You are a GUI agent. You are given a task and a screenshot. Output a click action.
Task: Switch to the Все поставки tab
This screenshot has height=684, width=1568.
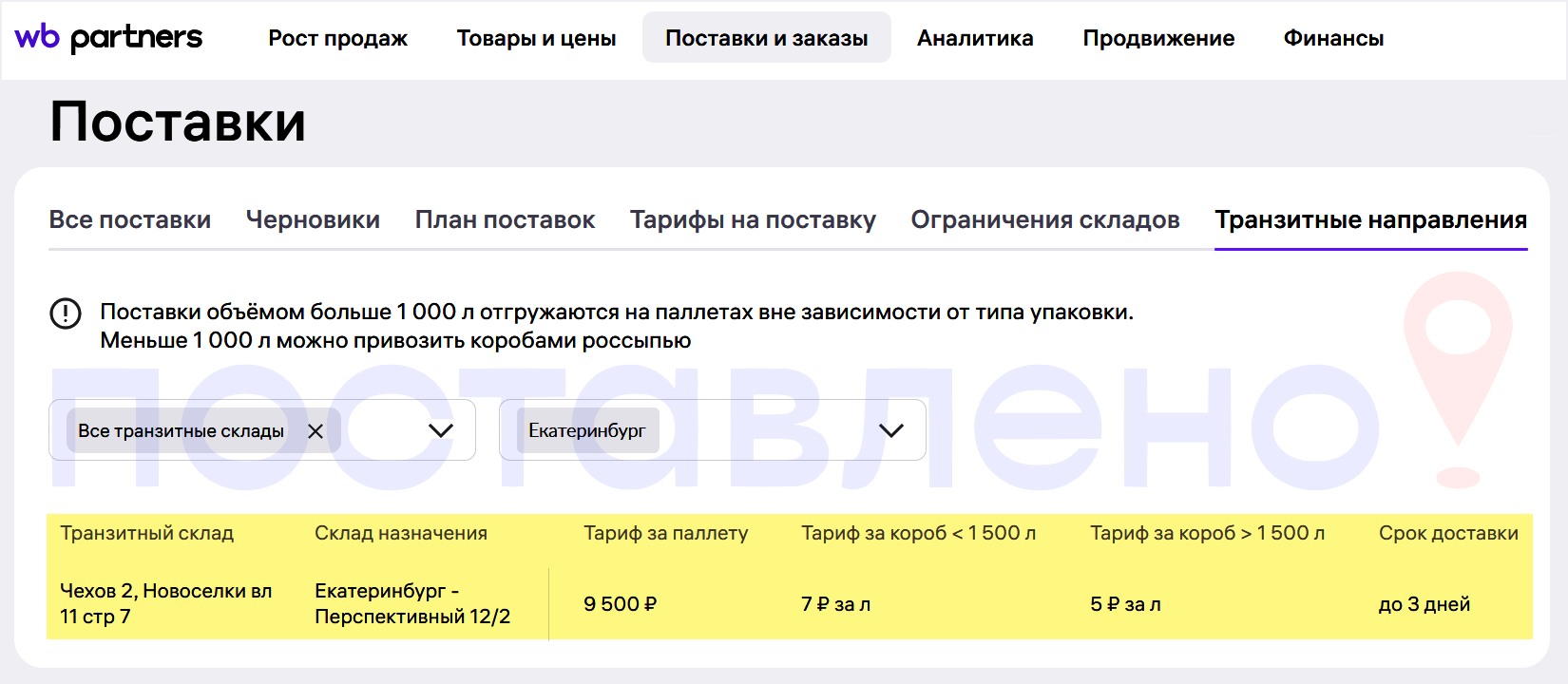coord(130,219)
